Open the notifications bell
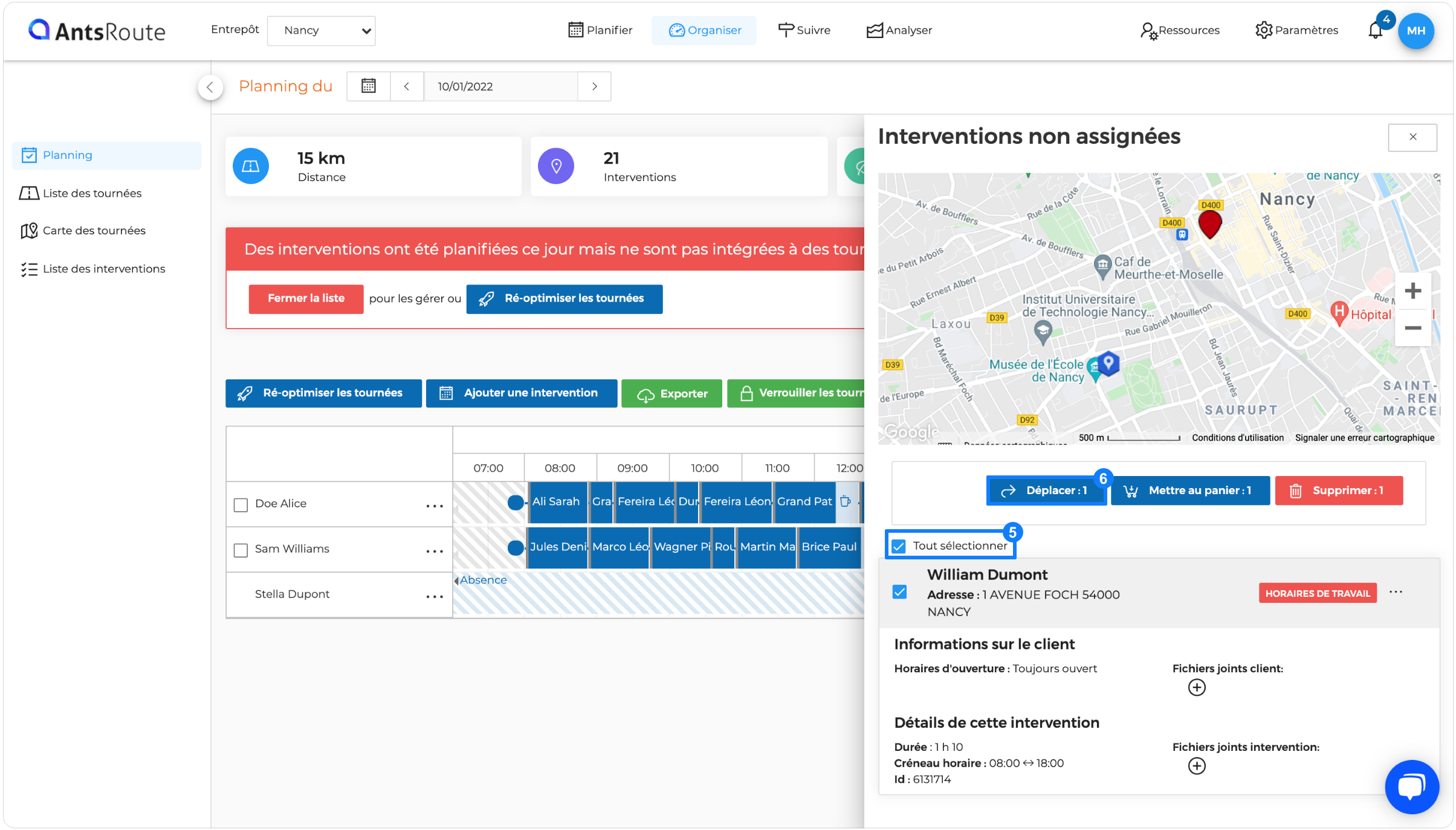The image size is (1456, 830). point(1375,30)
